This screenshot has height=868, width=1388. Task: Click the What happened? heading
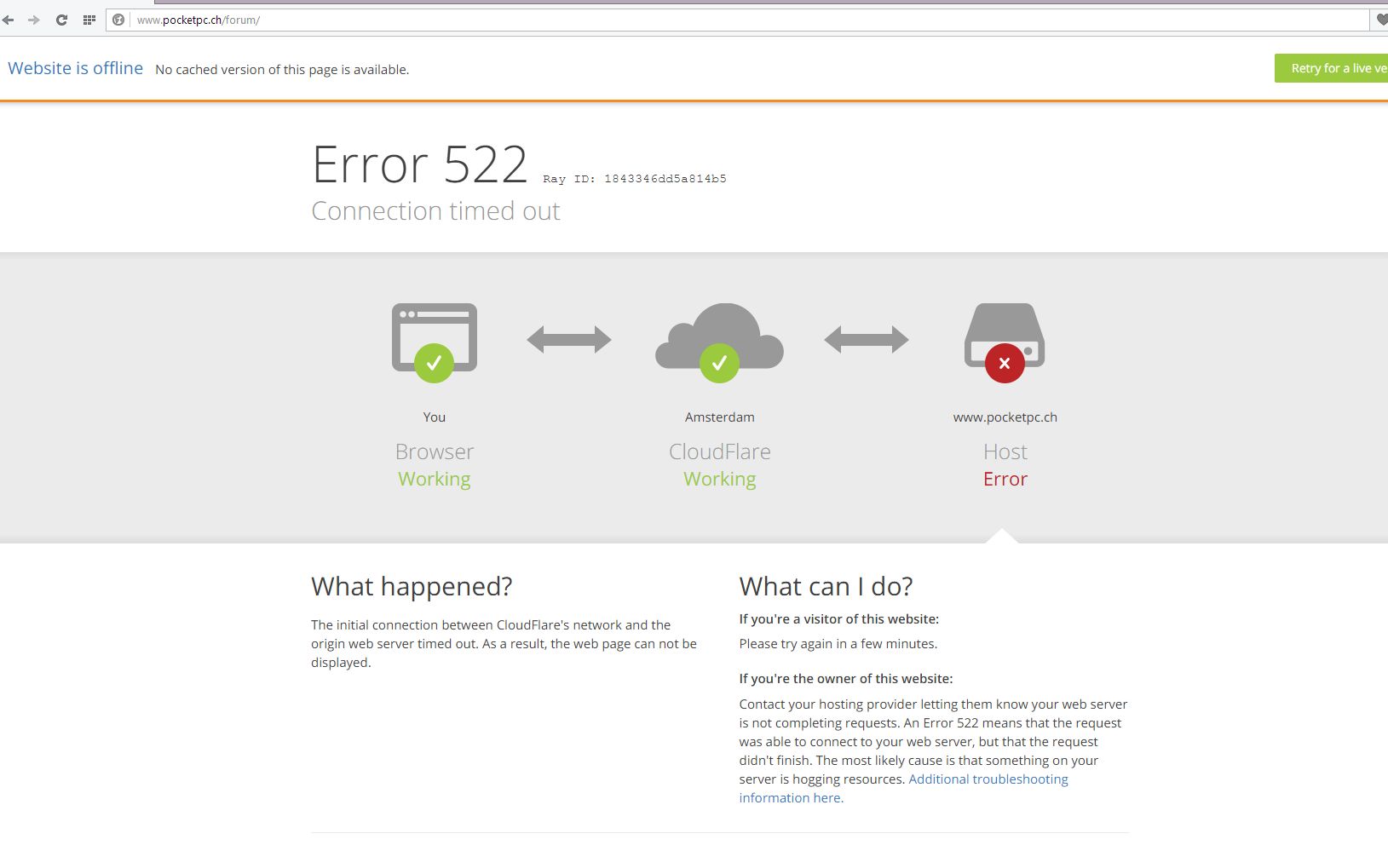tap(412, 586)
